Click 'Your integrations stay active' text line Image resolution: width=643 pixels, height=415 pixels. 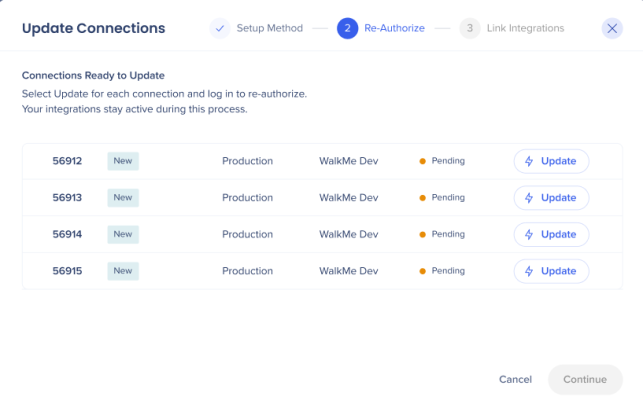pyautogui.click(x=135, y=109)
